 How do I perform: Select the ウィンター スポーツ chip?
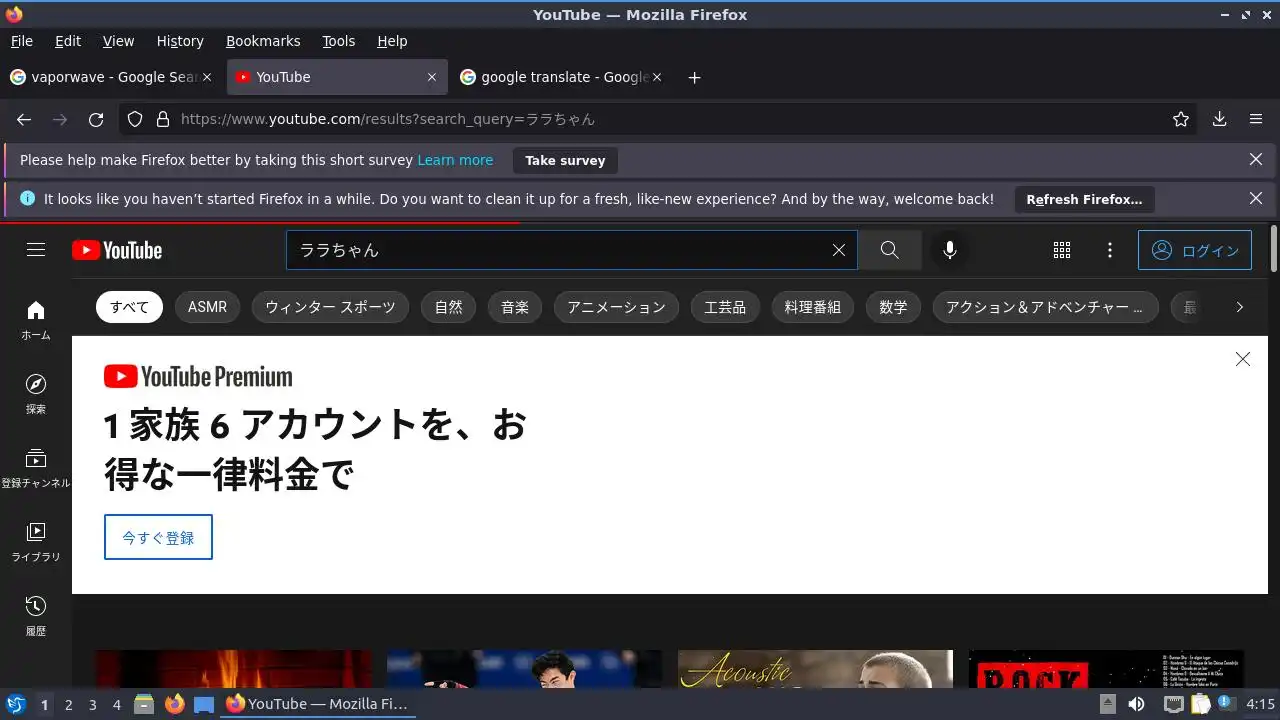tap(330, 307)
